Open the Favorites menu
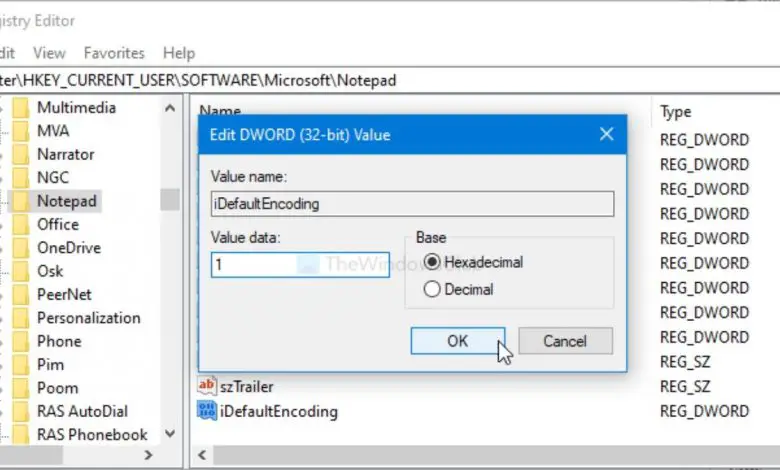 (x=114, y=52)
